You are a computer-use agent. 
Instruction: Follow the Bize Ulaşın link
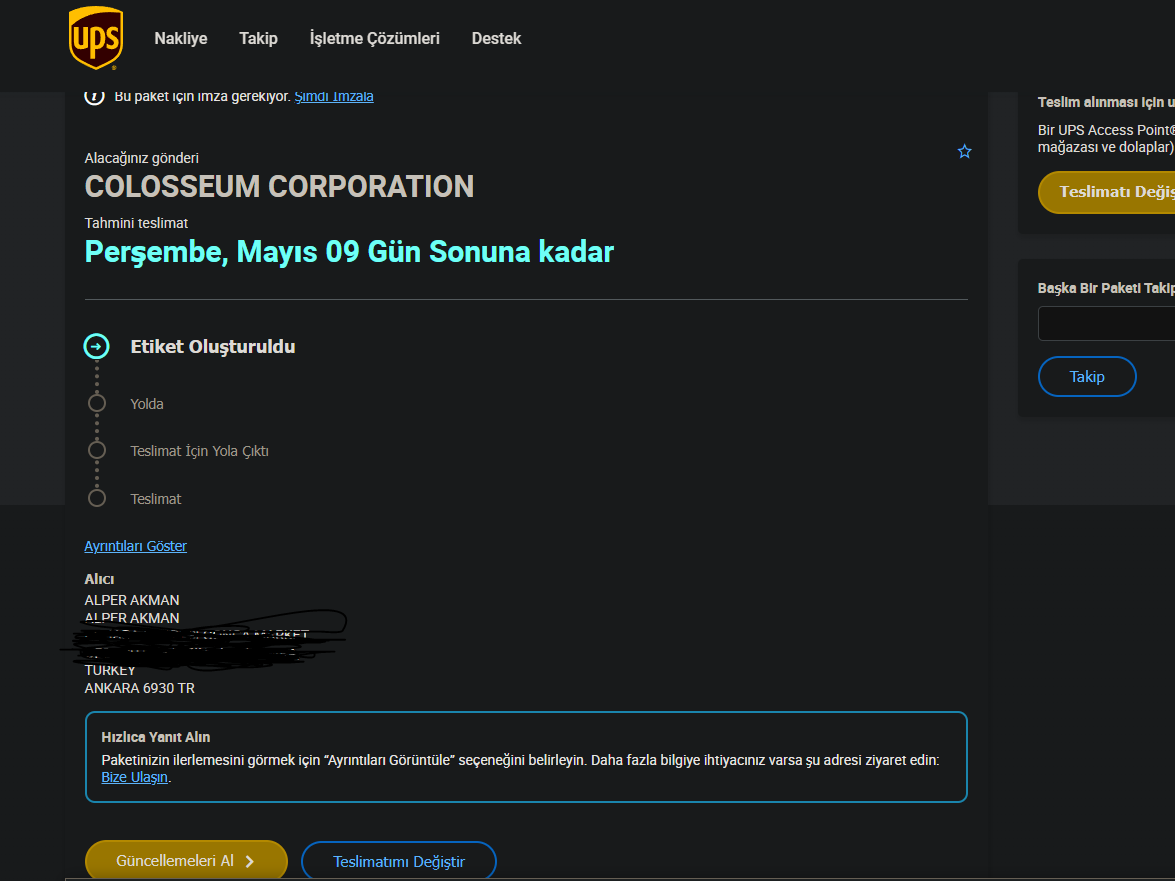tap(135, 778)
